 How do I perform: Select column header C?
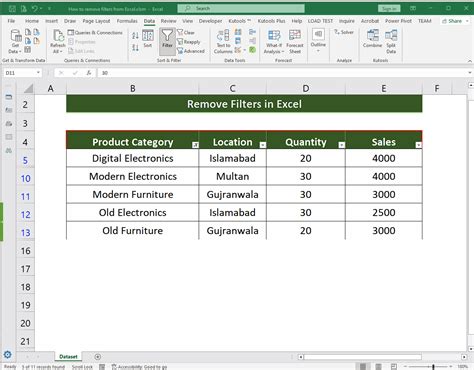coord(232,88)
